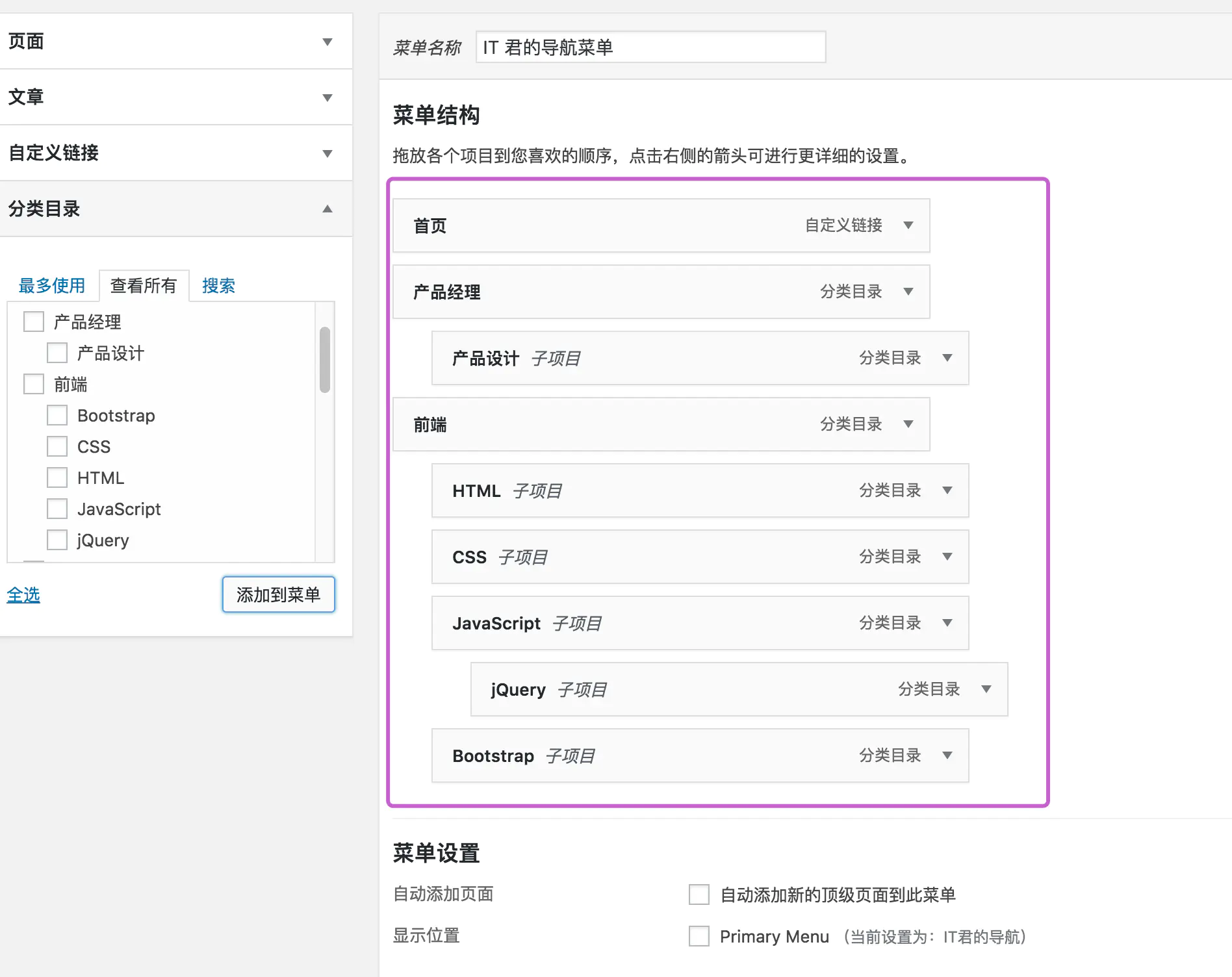Check the JavaScript category checkbox
This screenshot has height=977, width=1232.
click(57, 509)
